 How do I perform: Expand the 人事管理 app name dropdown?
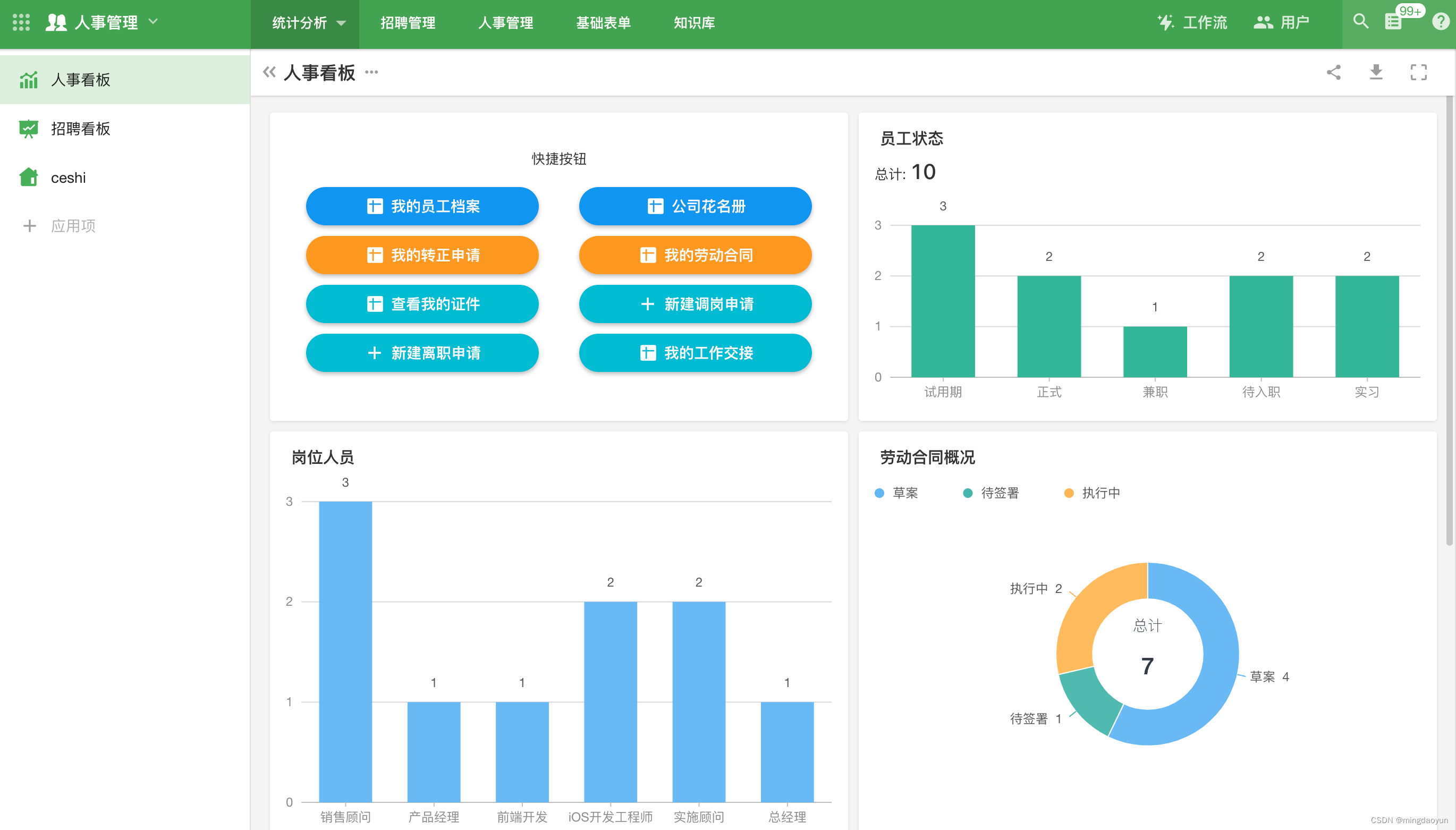[153, 22]
